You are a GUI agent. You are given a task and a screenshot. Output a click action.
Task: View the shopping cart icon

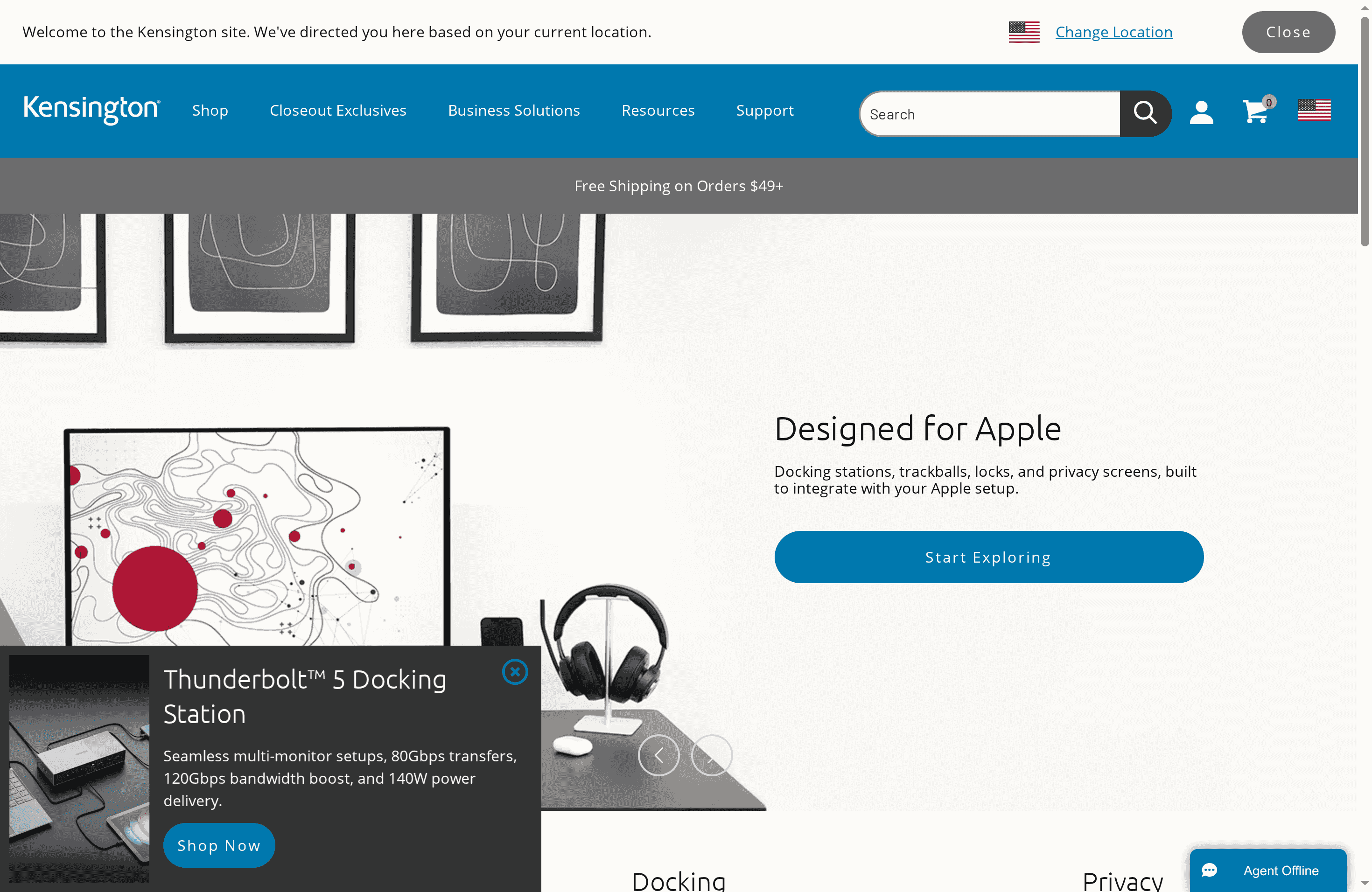point(1257,112)
